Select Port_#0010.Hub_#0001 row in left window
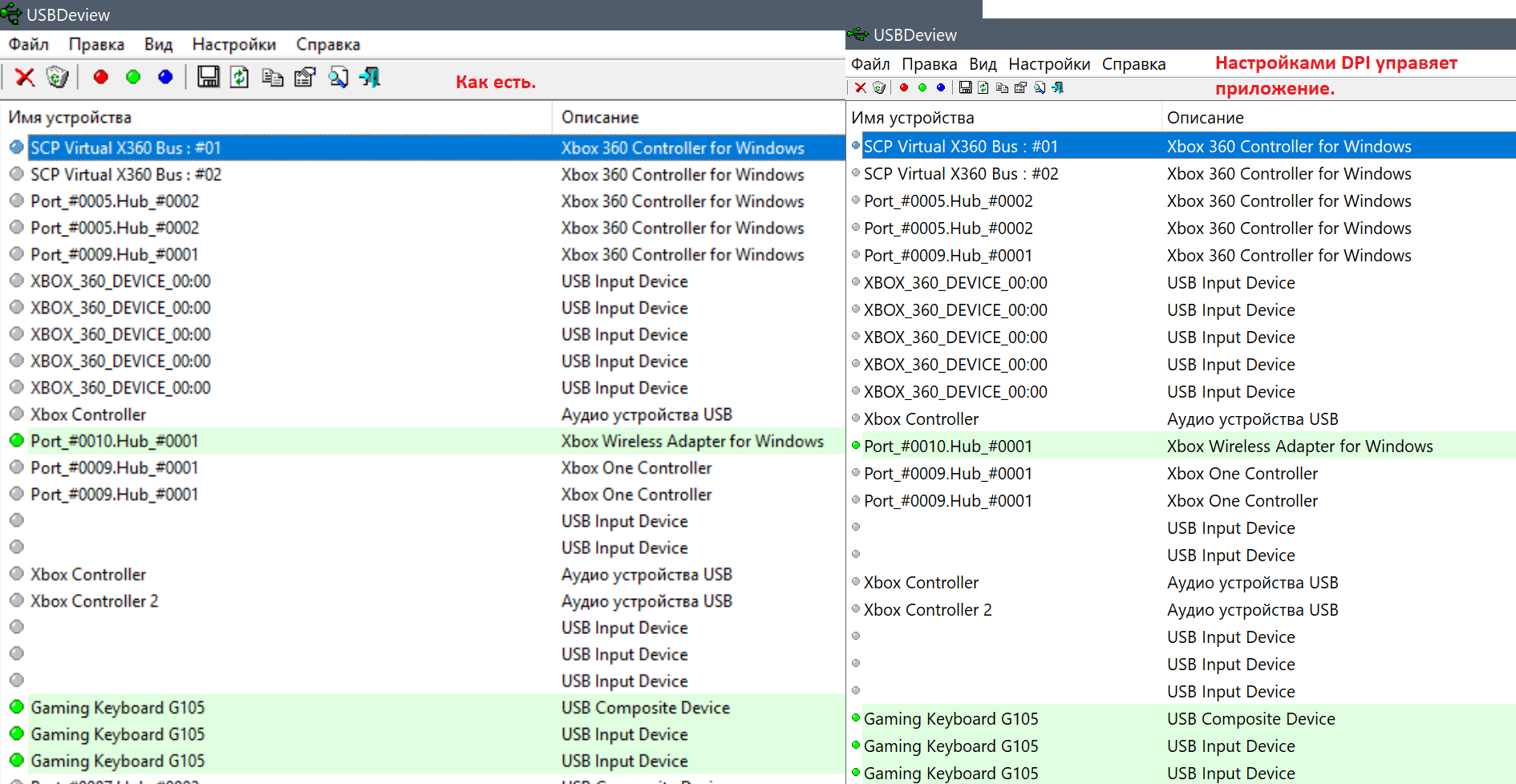Viewport: 1516px width, 784px height. point(423,441)
